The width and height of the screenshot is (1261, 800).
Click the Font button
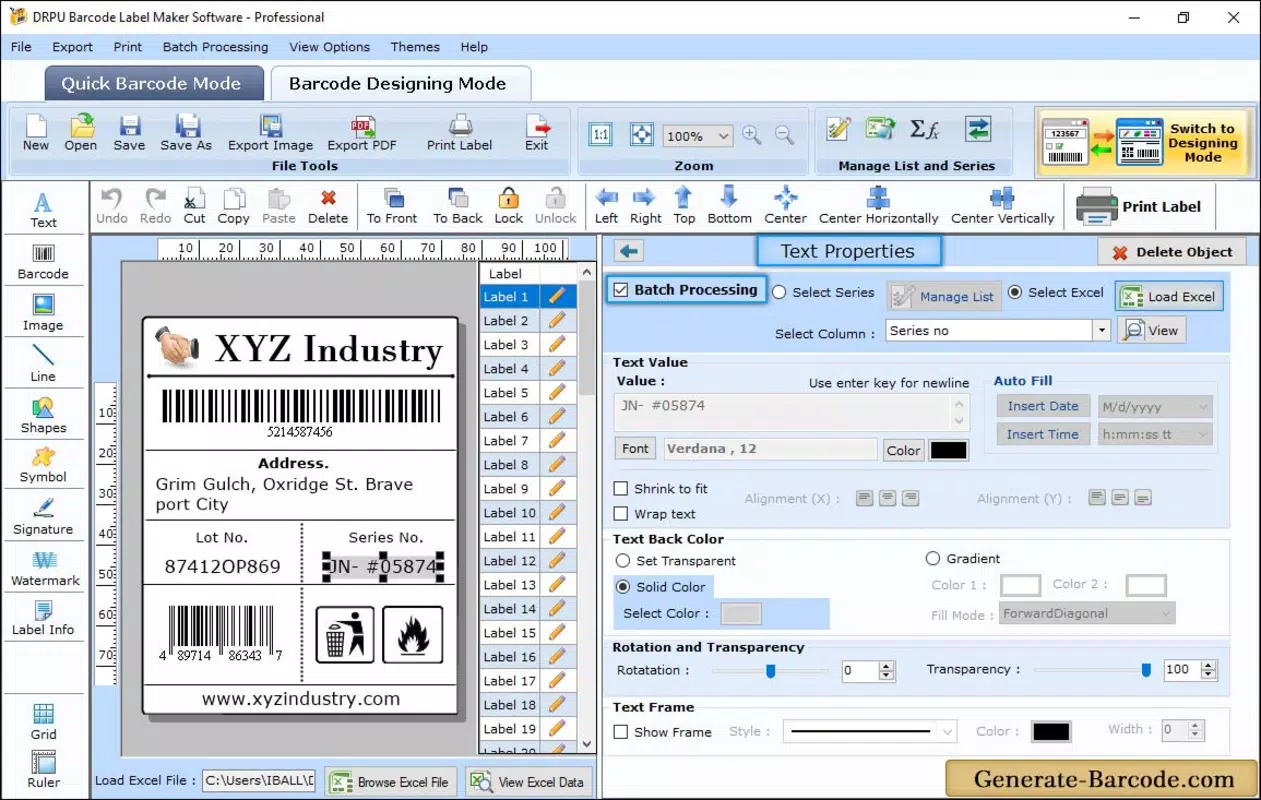(x=635, y=449)
